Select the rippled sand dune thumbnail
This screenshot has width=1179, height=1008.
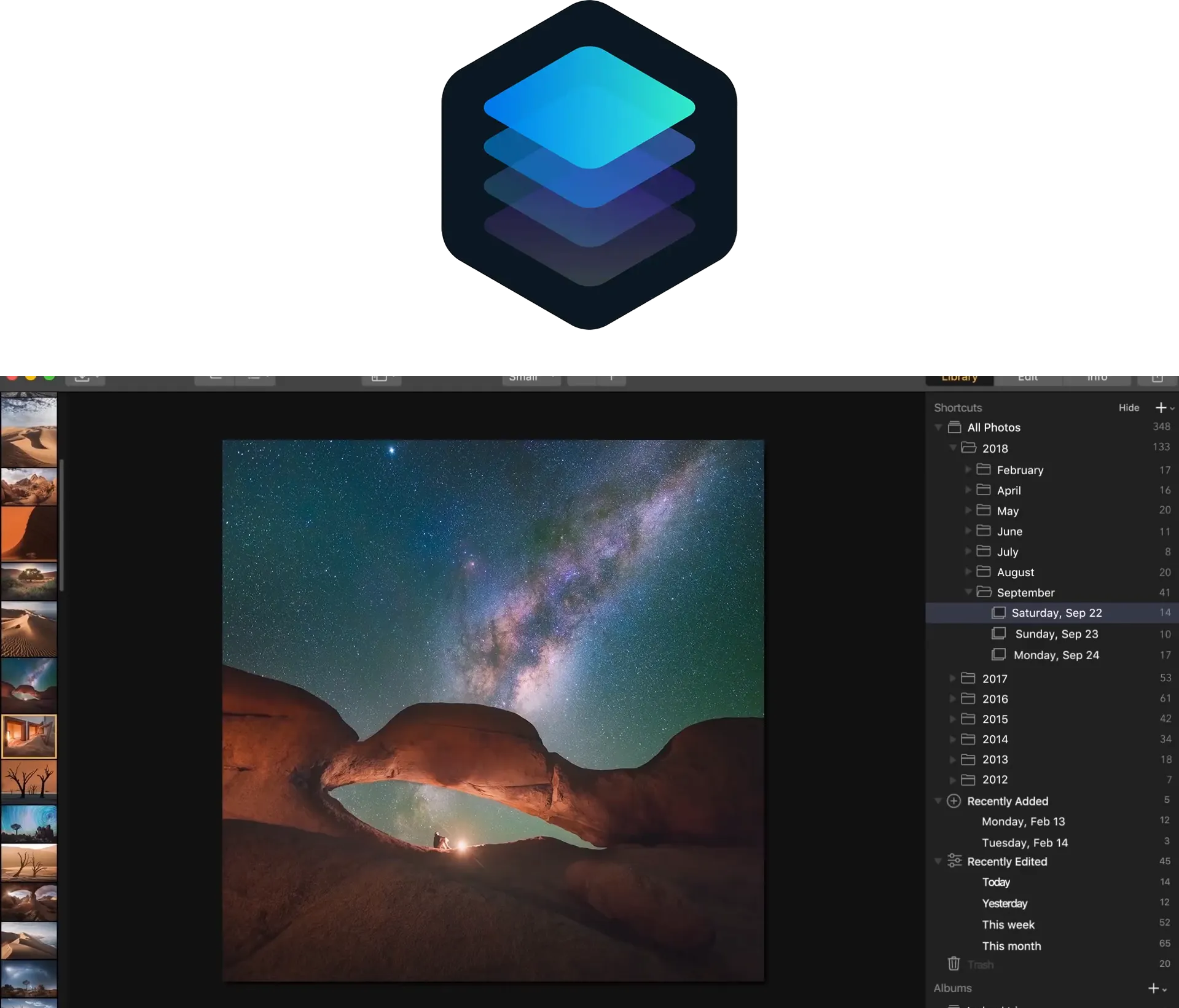click(29, 628)
